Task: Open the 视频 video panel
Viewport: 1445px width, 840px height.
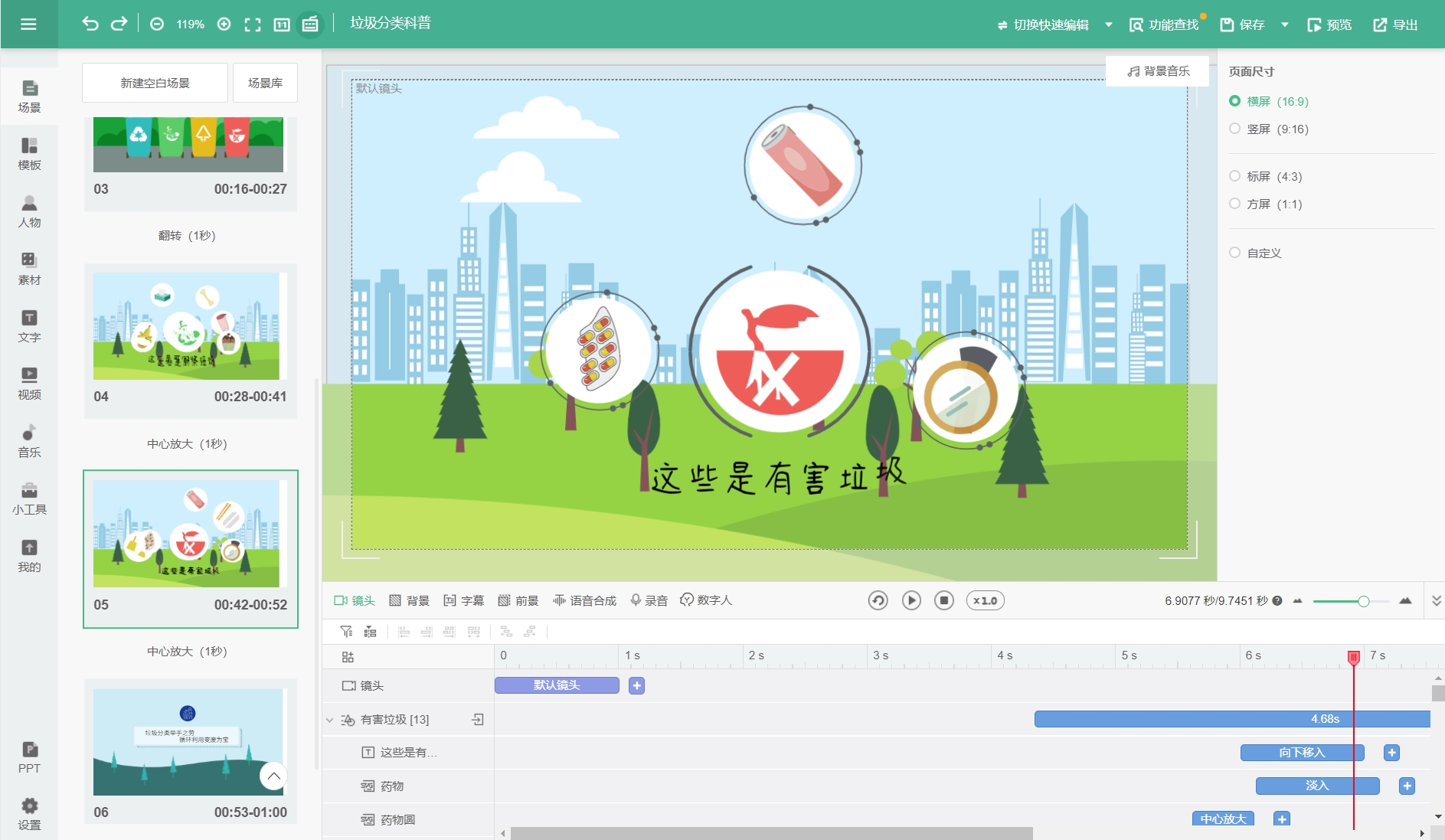Action: tap(29, 384)
